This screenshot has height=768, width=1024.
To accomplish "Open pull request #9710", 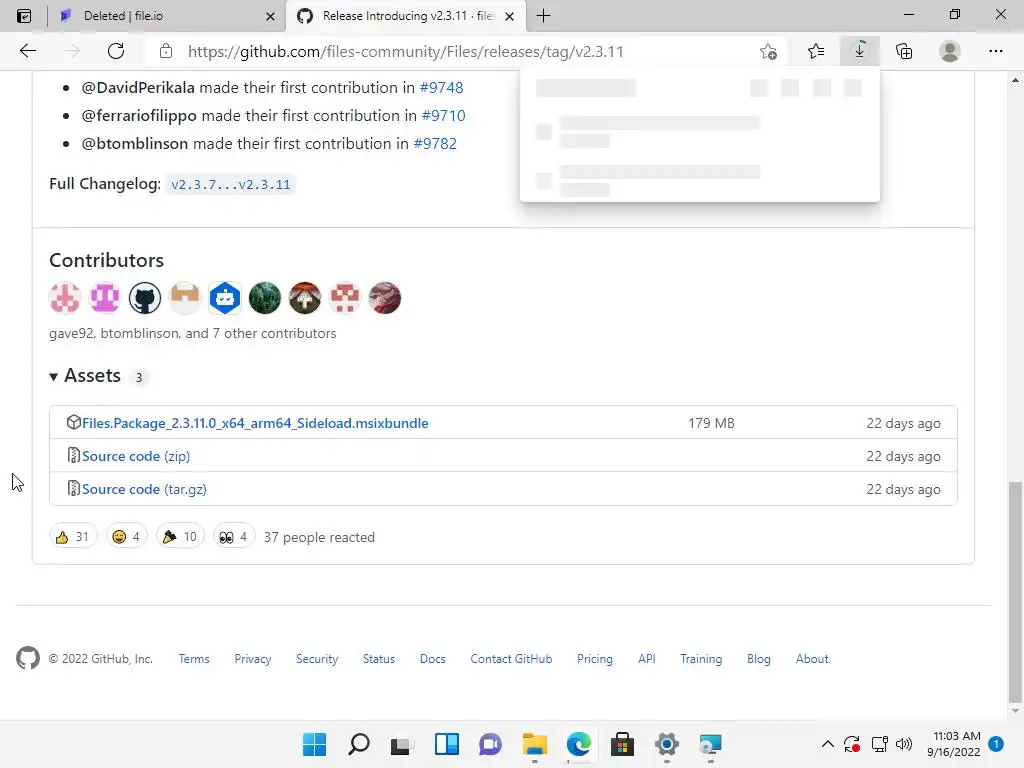I will click(x=443, y=116).
